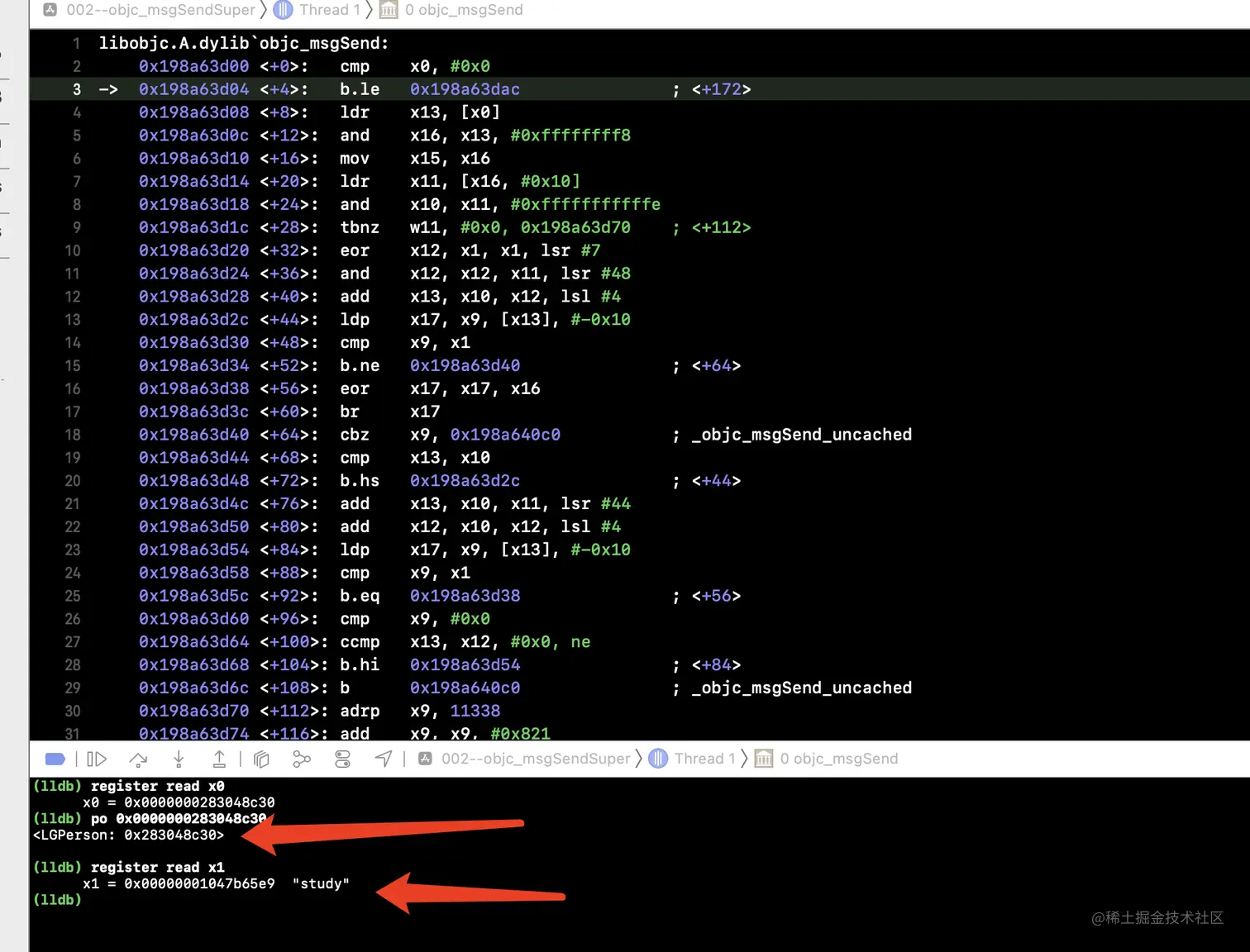Viewport: 1250px width, 952px height.
Task: Click _objc_msgSend_uncached comment on line 29
Action: click(802, 688)
